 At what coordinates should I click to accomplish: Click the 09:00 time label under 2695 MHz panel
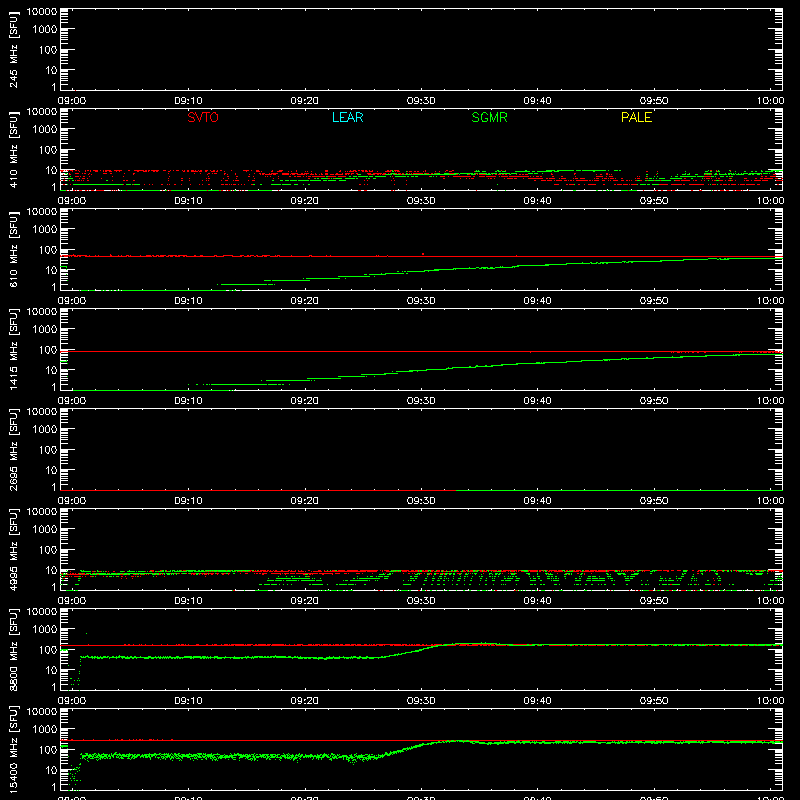coord(71,501)
